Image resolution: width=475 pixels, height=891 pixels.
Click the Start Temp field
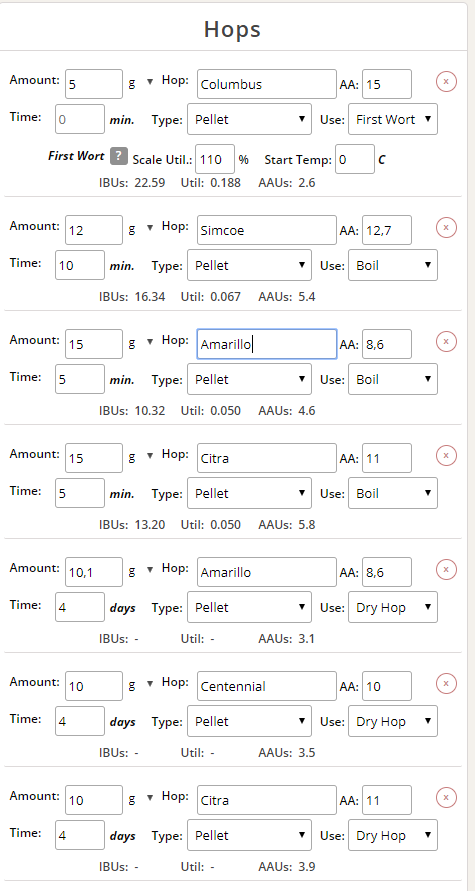(355, 159)
